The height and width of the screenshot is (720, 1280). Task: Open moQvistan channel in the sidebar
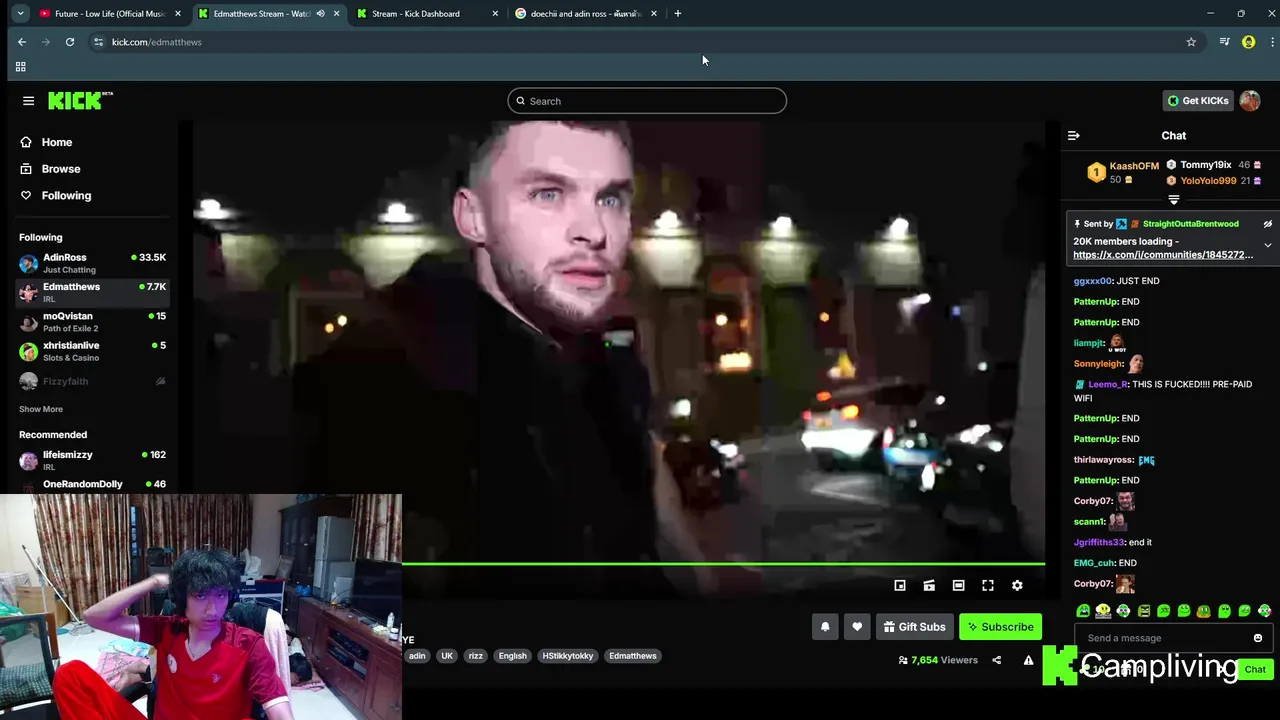[x=92, y=321]
